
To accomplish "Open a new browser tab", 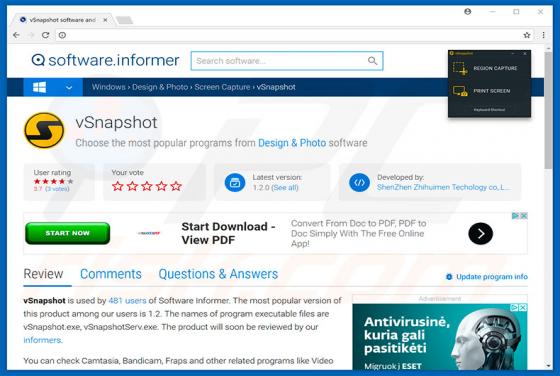I will pyautogui.click(x=125, y=20).
